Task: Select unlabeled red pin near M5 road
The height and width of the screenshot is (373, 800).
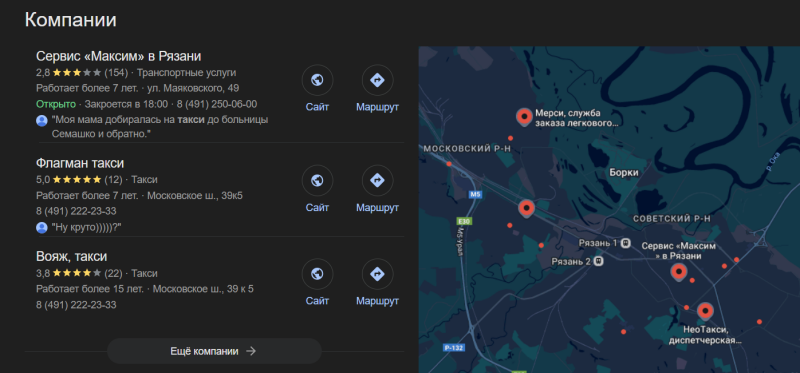Action: pos(527,209)
